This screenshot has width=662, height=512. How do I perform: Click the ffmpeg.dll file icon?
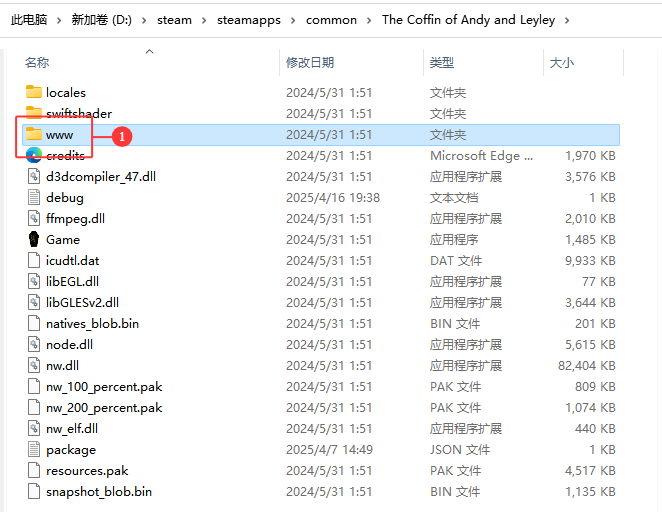click(34, 218)
